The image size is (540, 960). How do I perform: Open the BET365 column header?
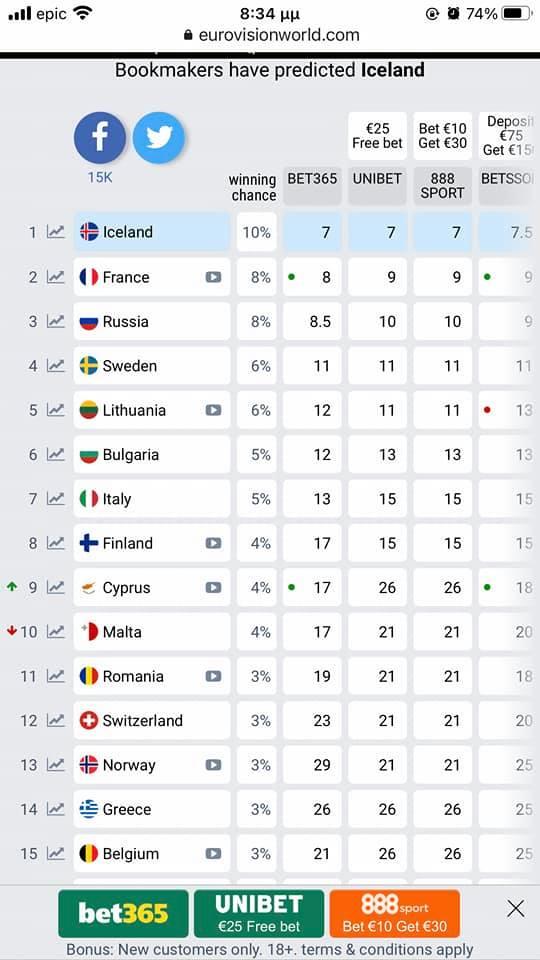pyautogui.click(x=312, y=186)
